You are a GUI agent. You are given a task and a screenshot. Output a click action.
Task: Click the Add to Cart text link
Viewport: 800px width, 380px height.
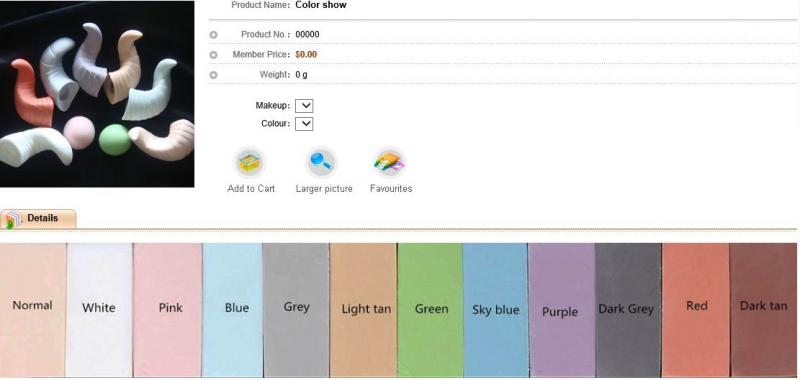251,189
